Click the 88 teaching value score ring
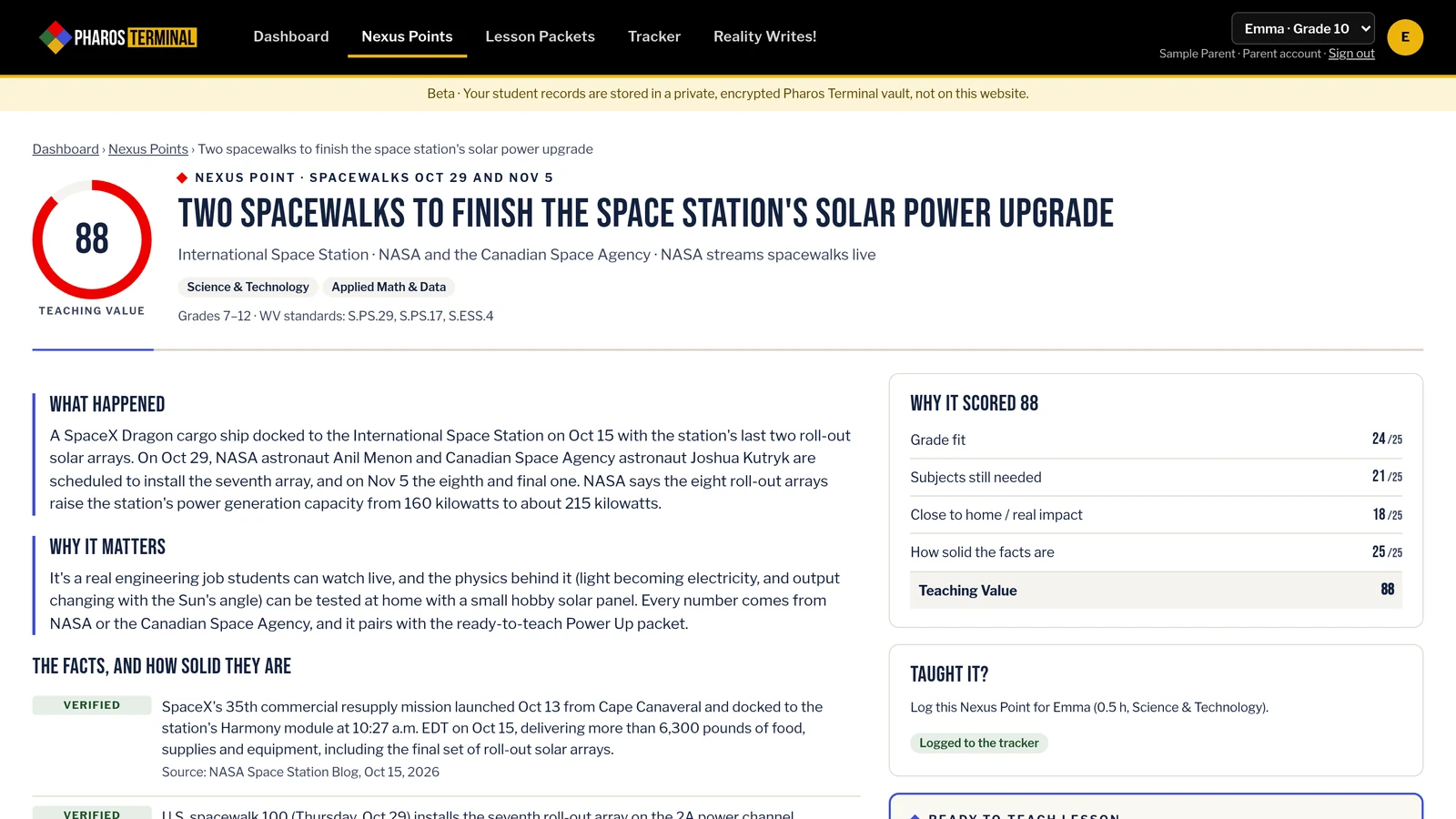The width and height of the screenshot is (1456, 819). [x=92, y=239]
